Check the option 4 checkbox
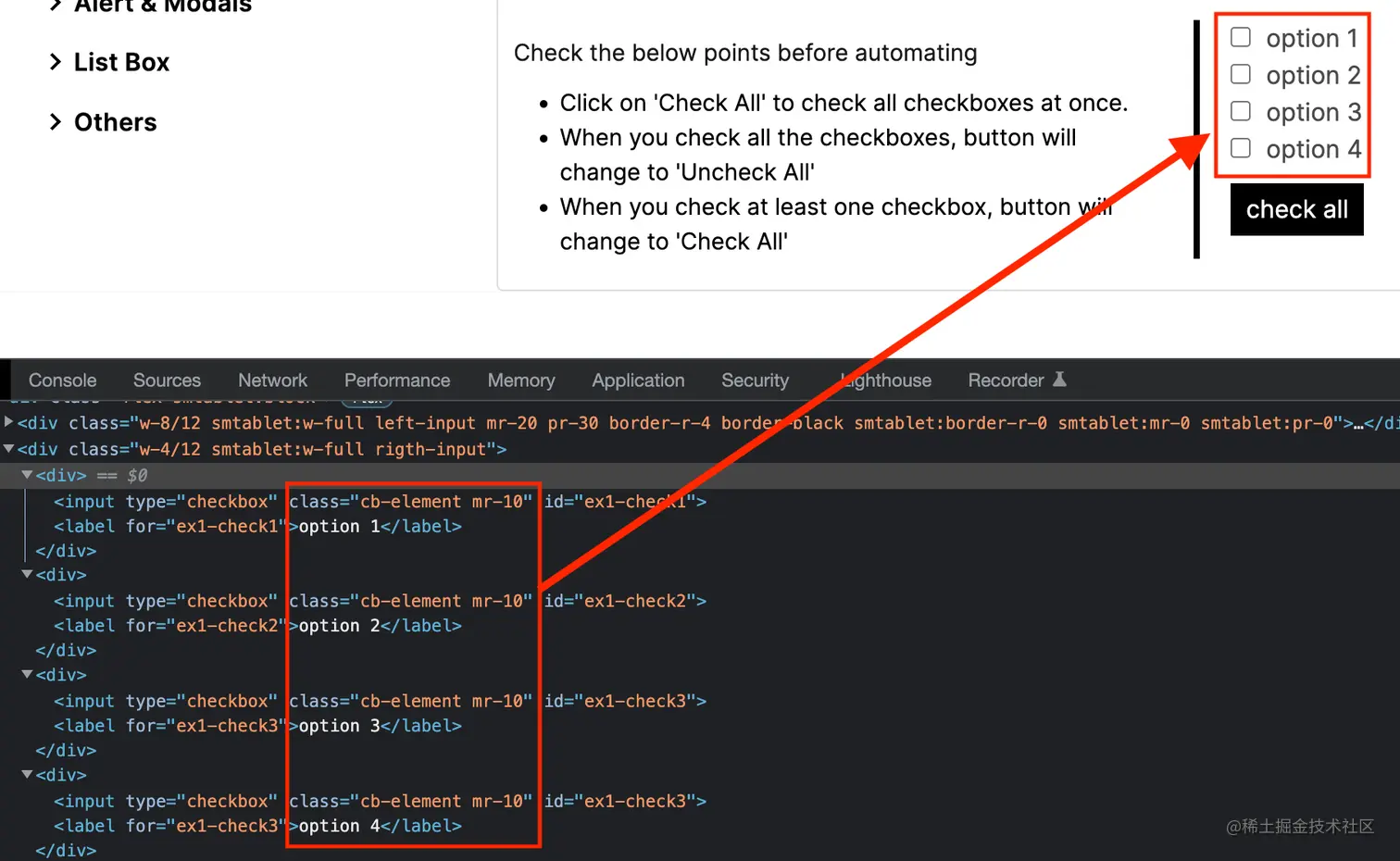1400x861 pixels. coord(1241,148)
